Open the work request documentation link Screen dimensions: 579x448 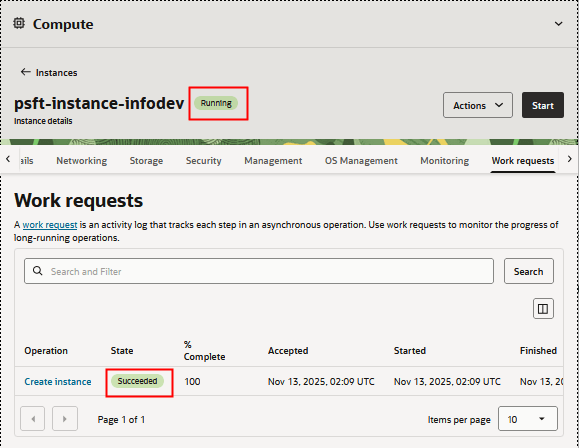[x=50, y=225]
